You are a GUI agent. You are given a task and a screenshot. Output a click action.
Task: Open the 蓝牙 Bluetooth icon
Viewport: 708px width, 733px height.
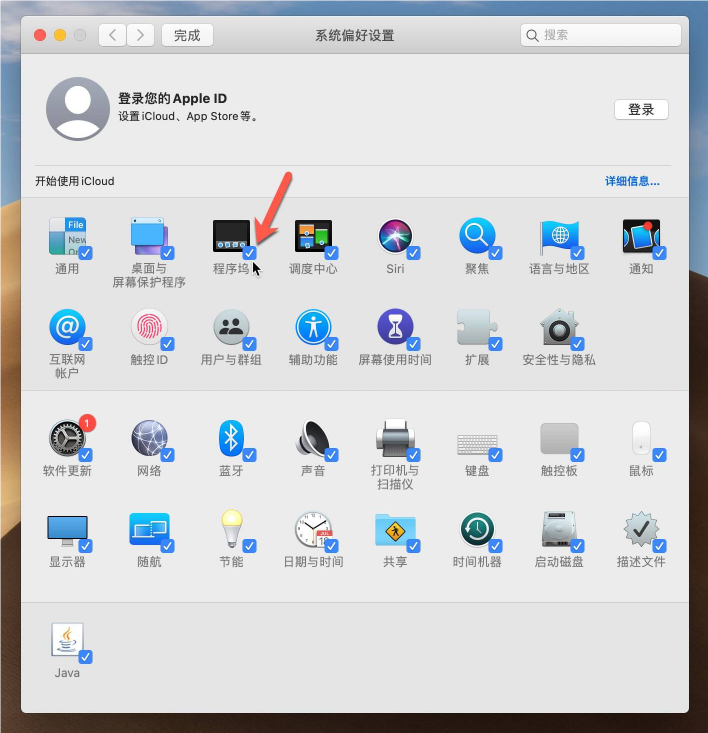pyautogui.click(x=231, y=438)
